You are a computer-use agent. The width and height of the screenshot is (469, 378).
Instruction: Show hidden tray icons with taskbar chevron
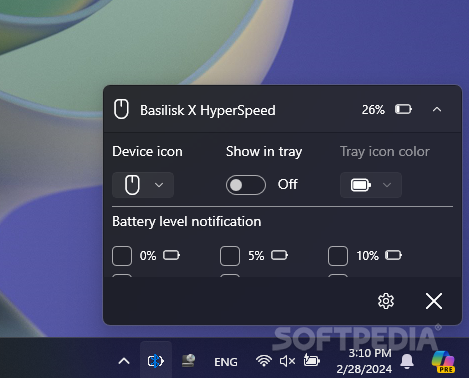124,361
